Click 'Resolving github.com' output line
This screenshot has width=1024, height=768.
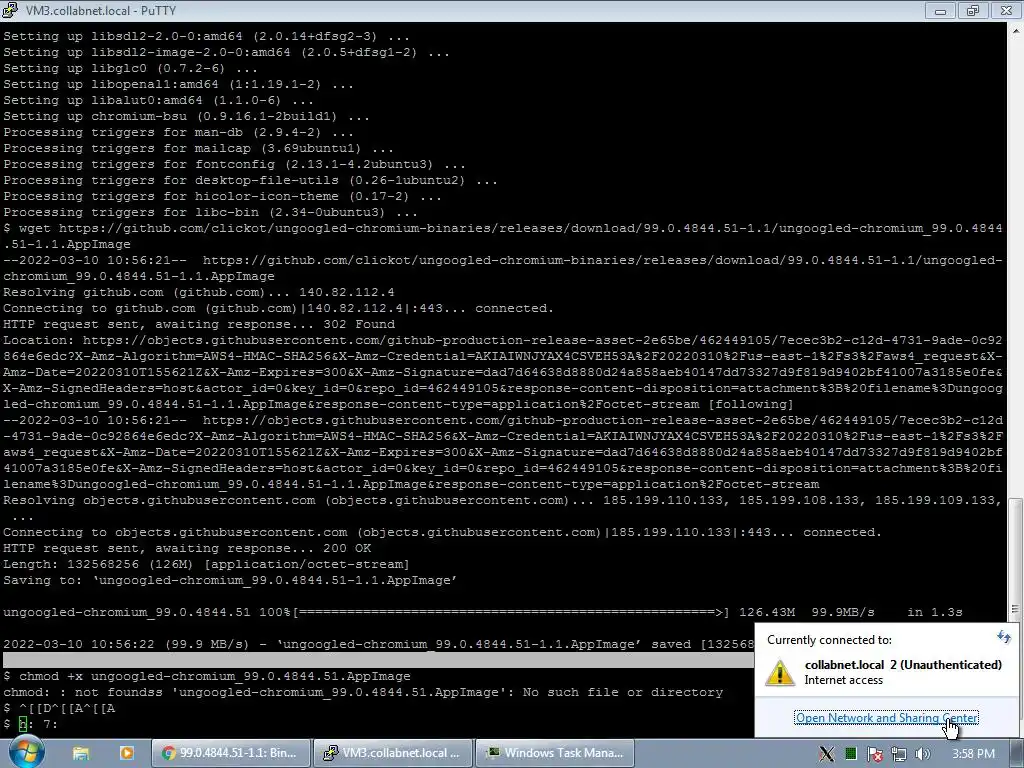coord(199,292)
